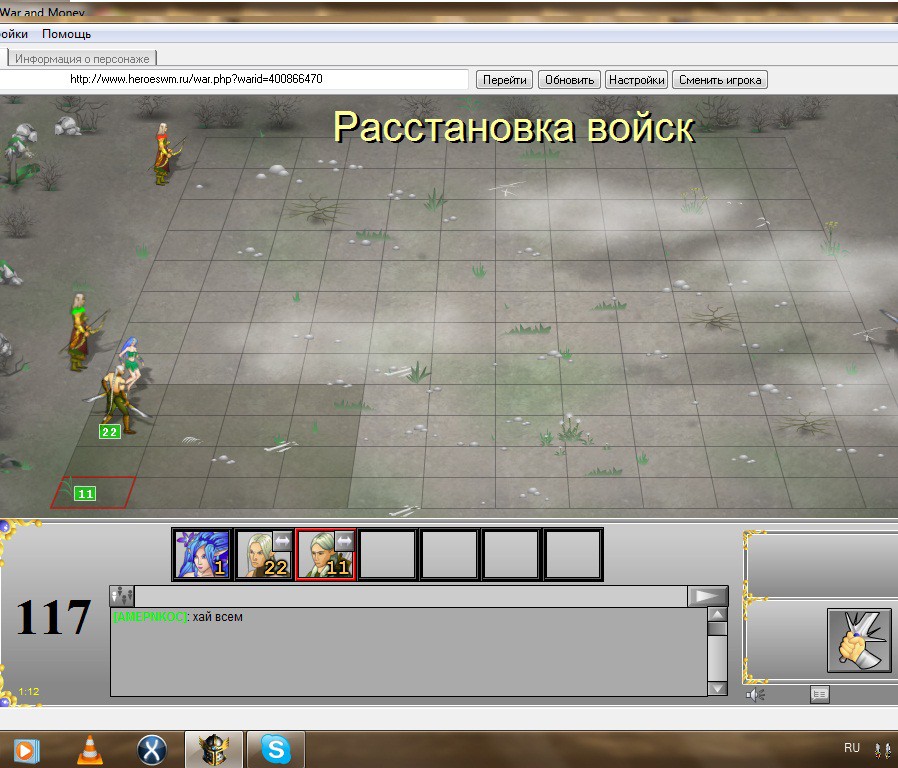Screen dimensions: 898x768
Task: Click the chat message text хай всем
Action: (x=218, y=617)
